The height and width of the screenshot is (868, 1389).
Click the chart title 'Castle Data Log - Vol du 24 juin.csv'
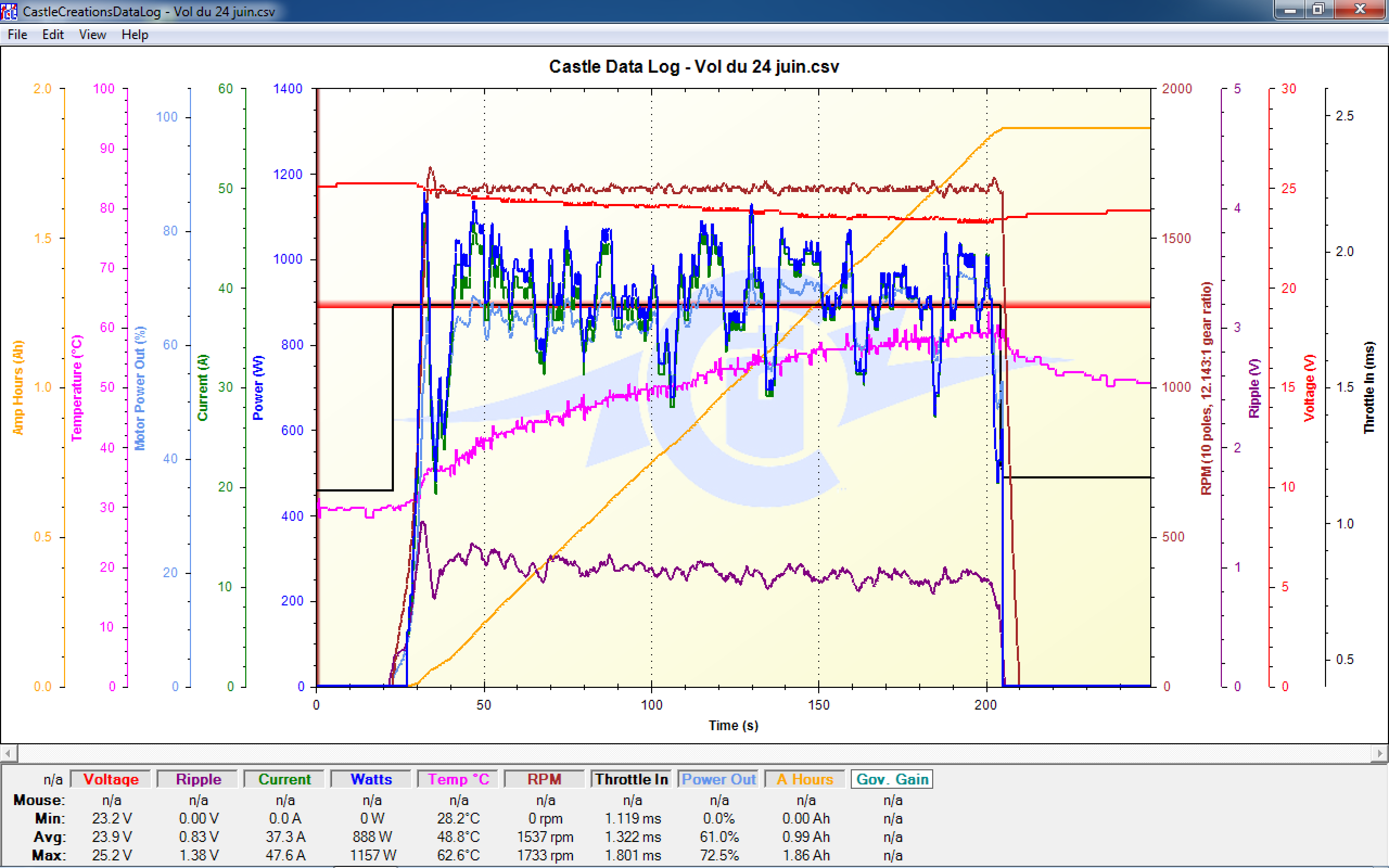pos(694,67)
